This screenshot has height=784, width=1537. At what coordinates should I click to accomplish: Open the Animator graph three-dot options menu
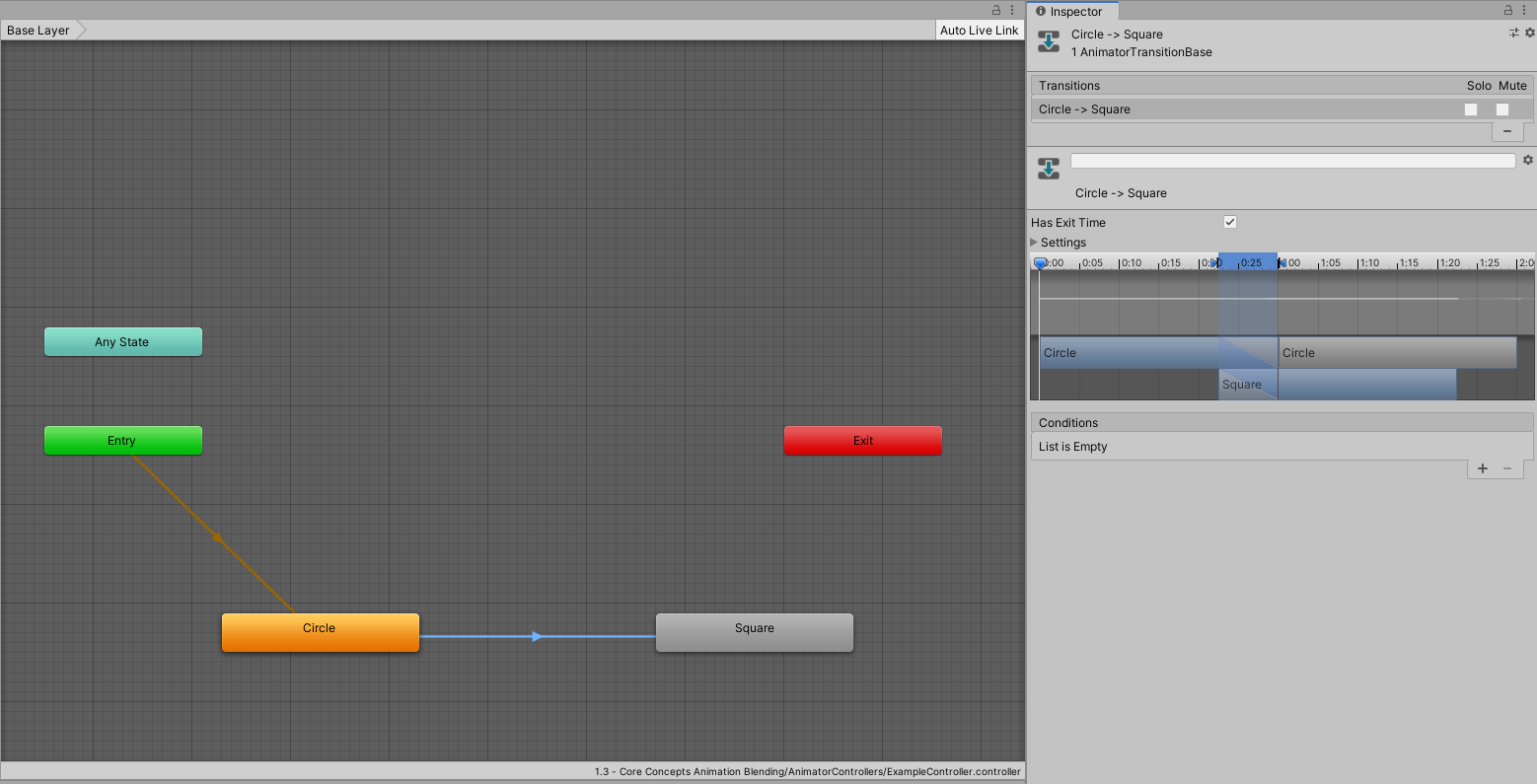click(x=1015, y=11)
